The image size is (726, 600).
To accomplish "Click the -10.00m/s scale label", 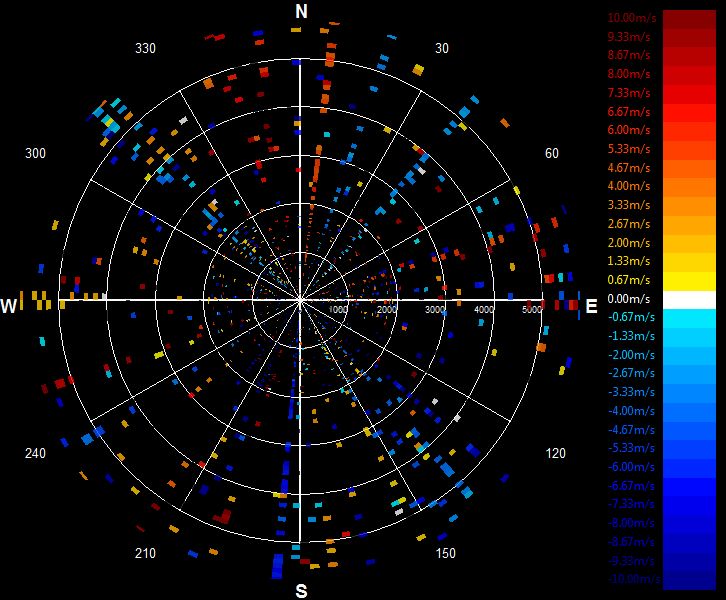I will pyautogui.click(x=633, y=579).
